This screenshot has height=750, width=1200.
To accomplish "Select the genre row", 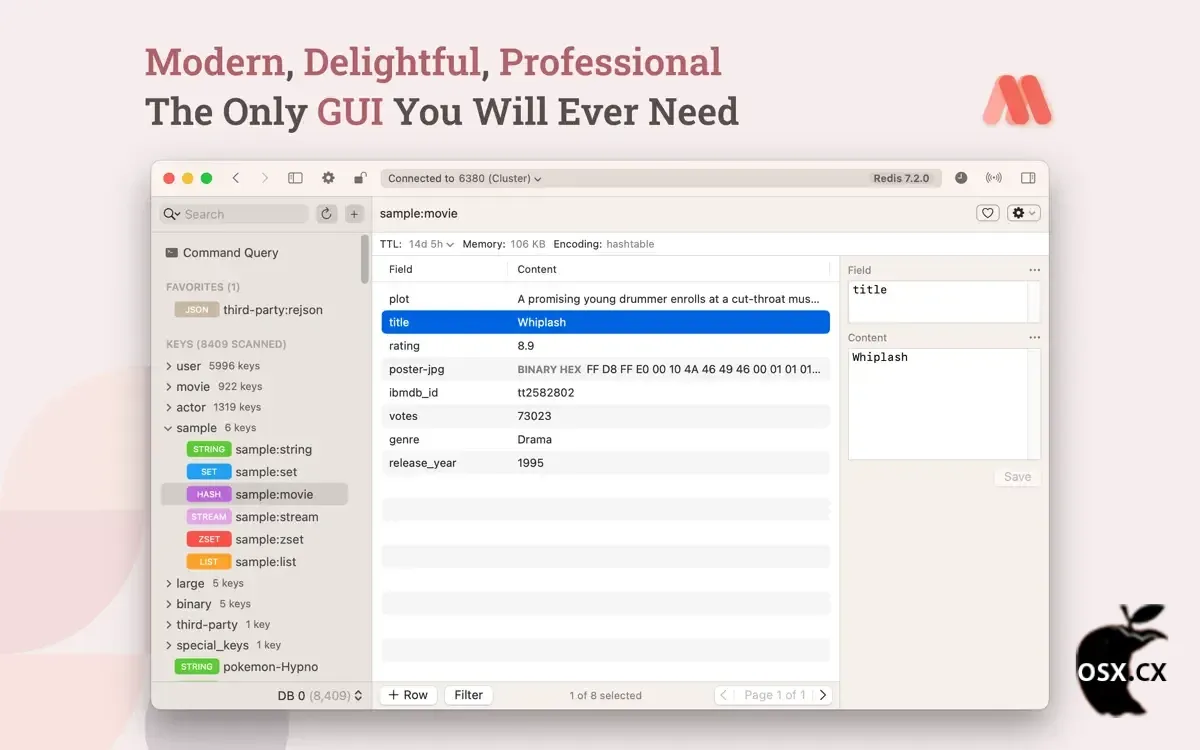I will pyautogui.click(x=606, y=440).
